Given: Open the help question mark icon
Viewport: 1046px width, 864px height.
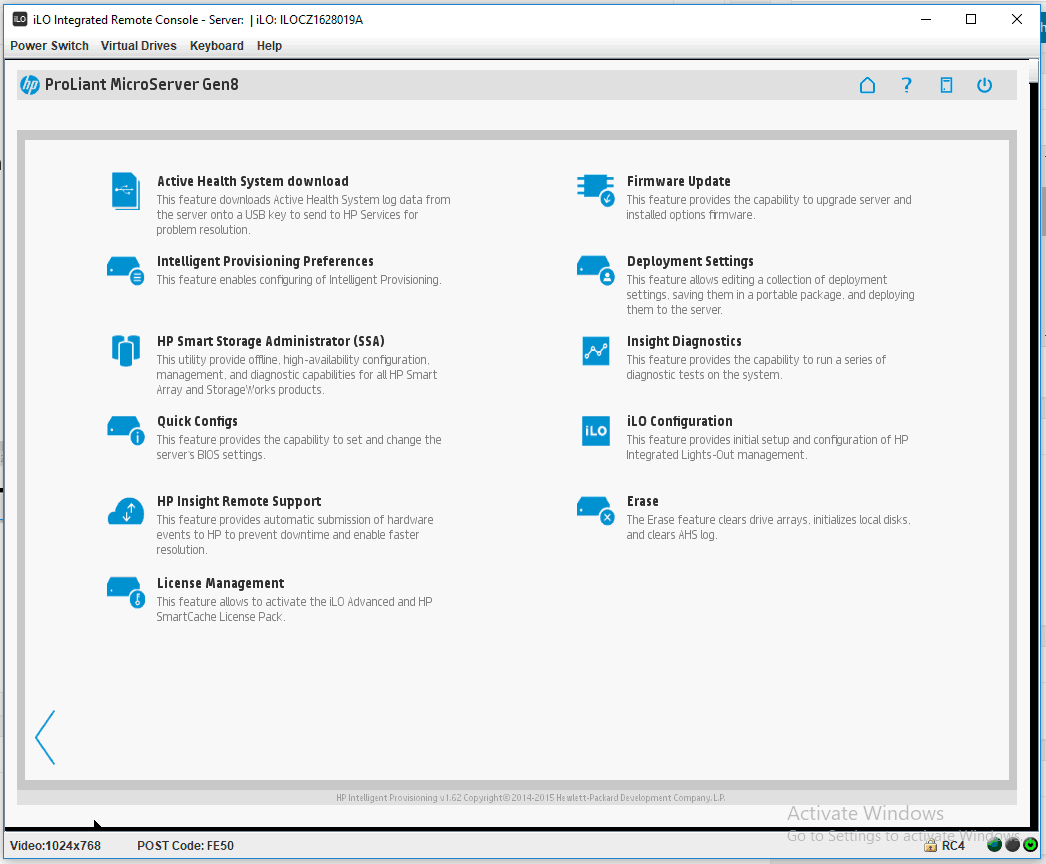Looking at the screenshot, I should (906, 85).
